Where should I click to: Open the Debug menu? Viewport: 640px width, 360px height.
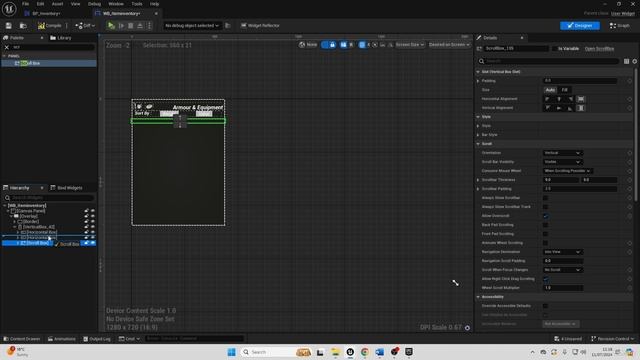click(x=94, y=4)
